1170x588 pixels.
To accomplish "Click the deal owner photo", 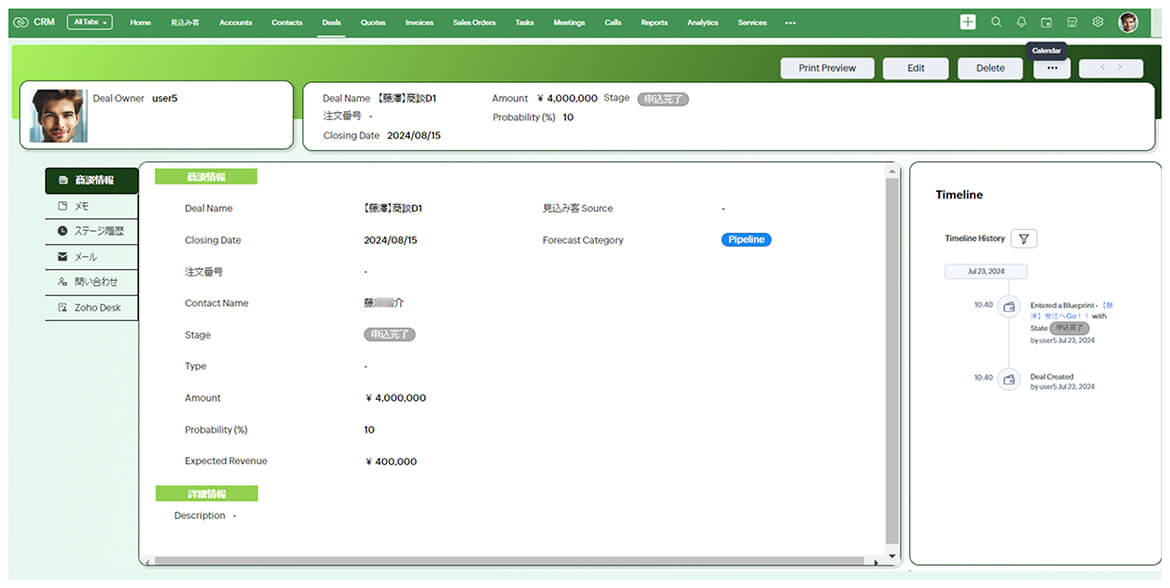I will tap(58, 116).
